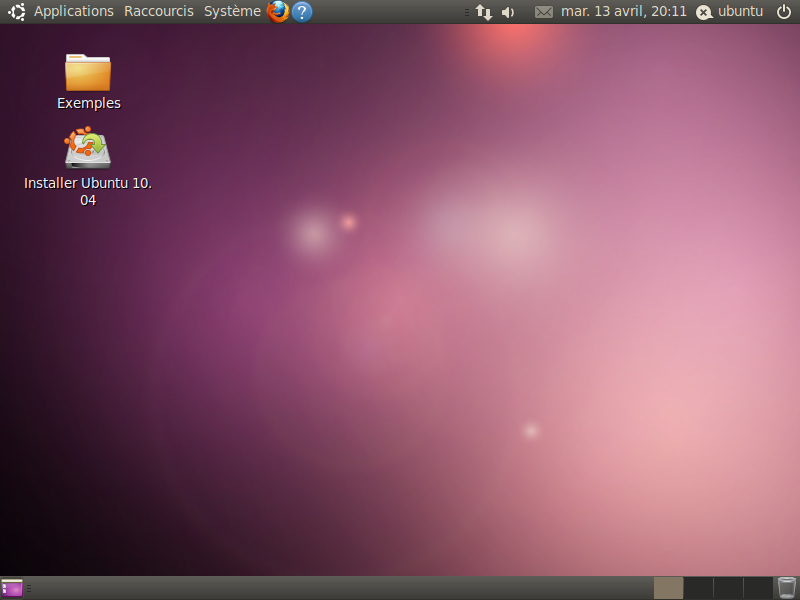Screen dimensions: 800x600
Task: Click the volume speaker icon
Action: pos(508,12)
